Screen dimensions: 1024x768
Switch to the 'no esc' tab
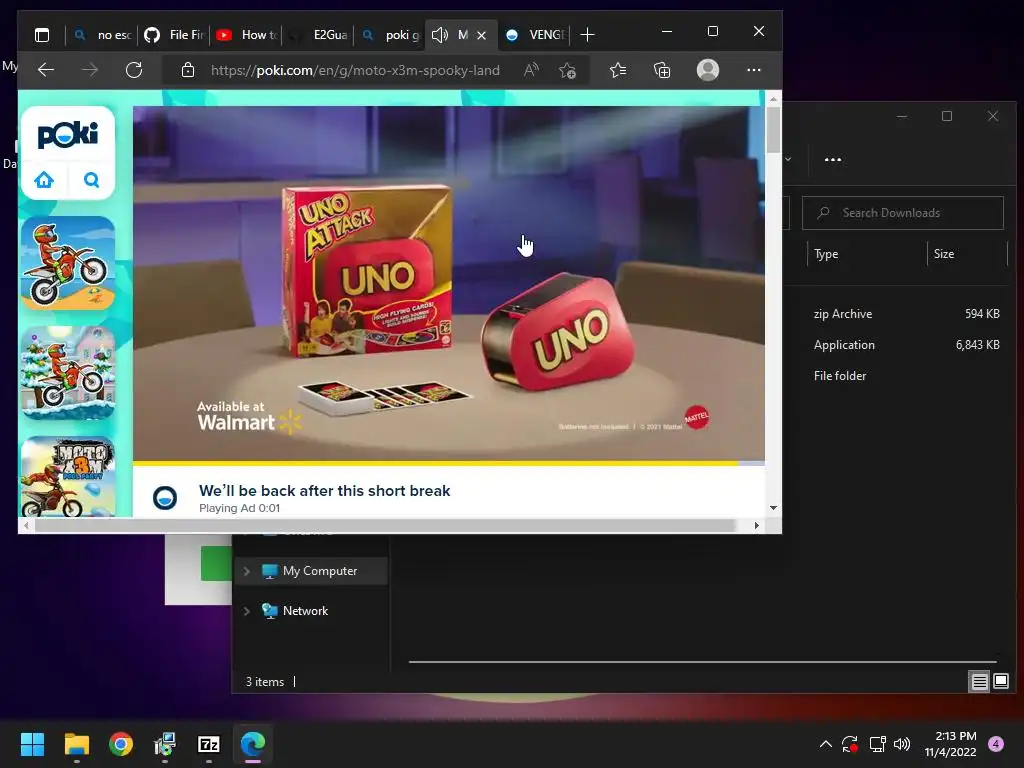[103, 35]
